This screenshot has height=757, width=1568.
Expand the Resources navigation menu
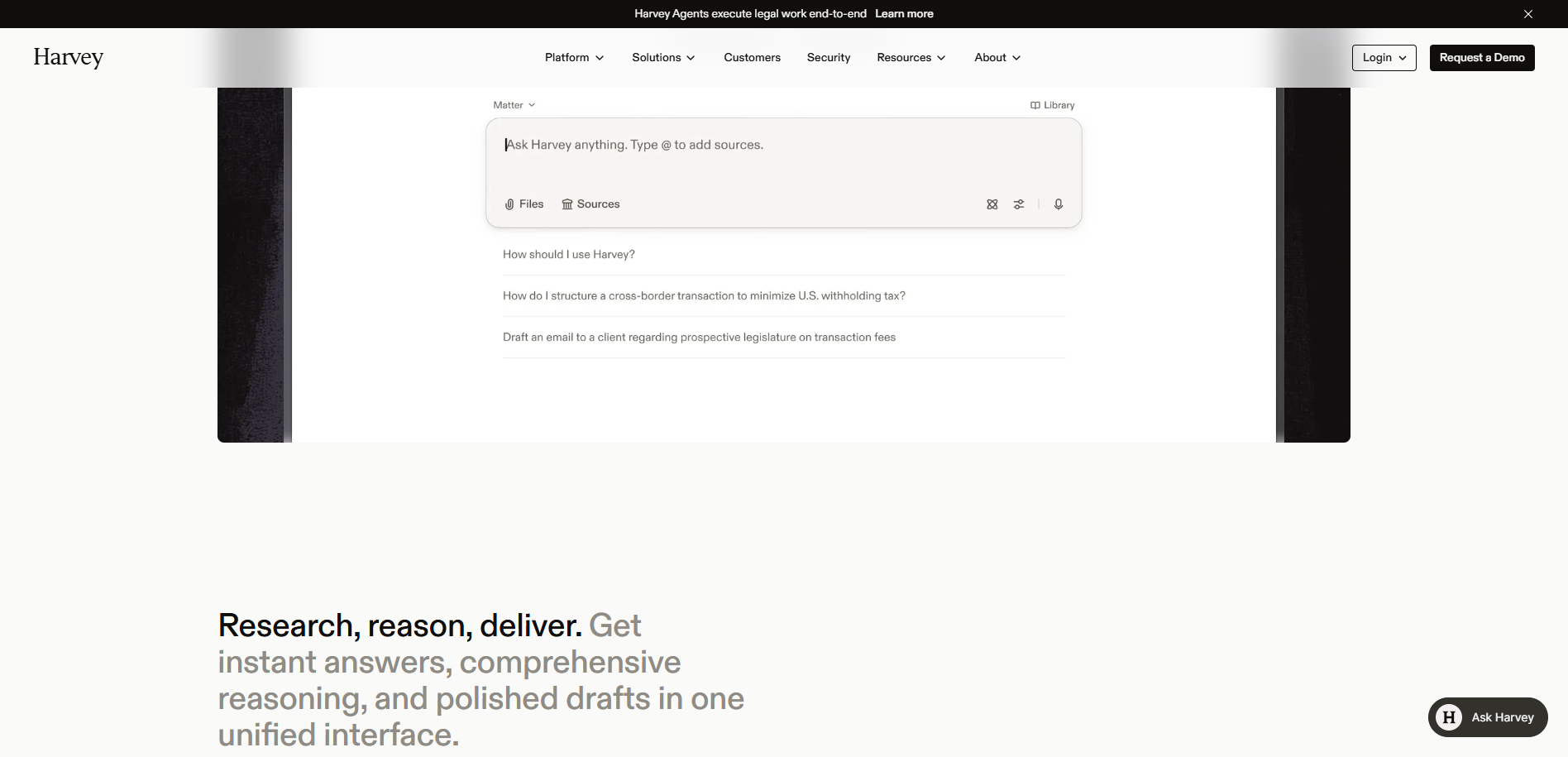tap(911, 58)
